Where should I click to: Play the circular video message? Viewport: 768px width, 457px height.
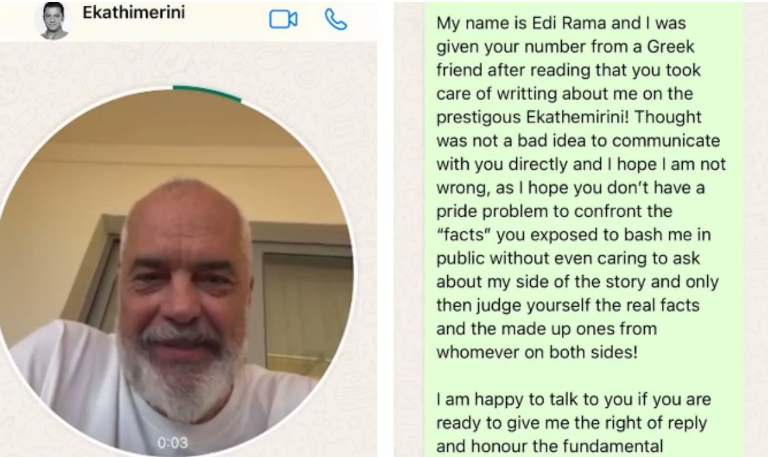point(176,272)
